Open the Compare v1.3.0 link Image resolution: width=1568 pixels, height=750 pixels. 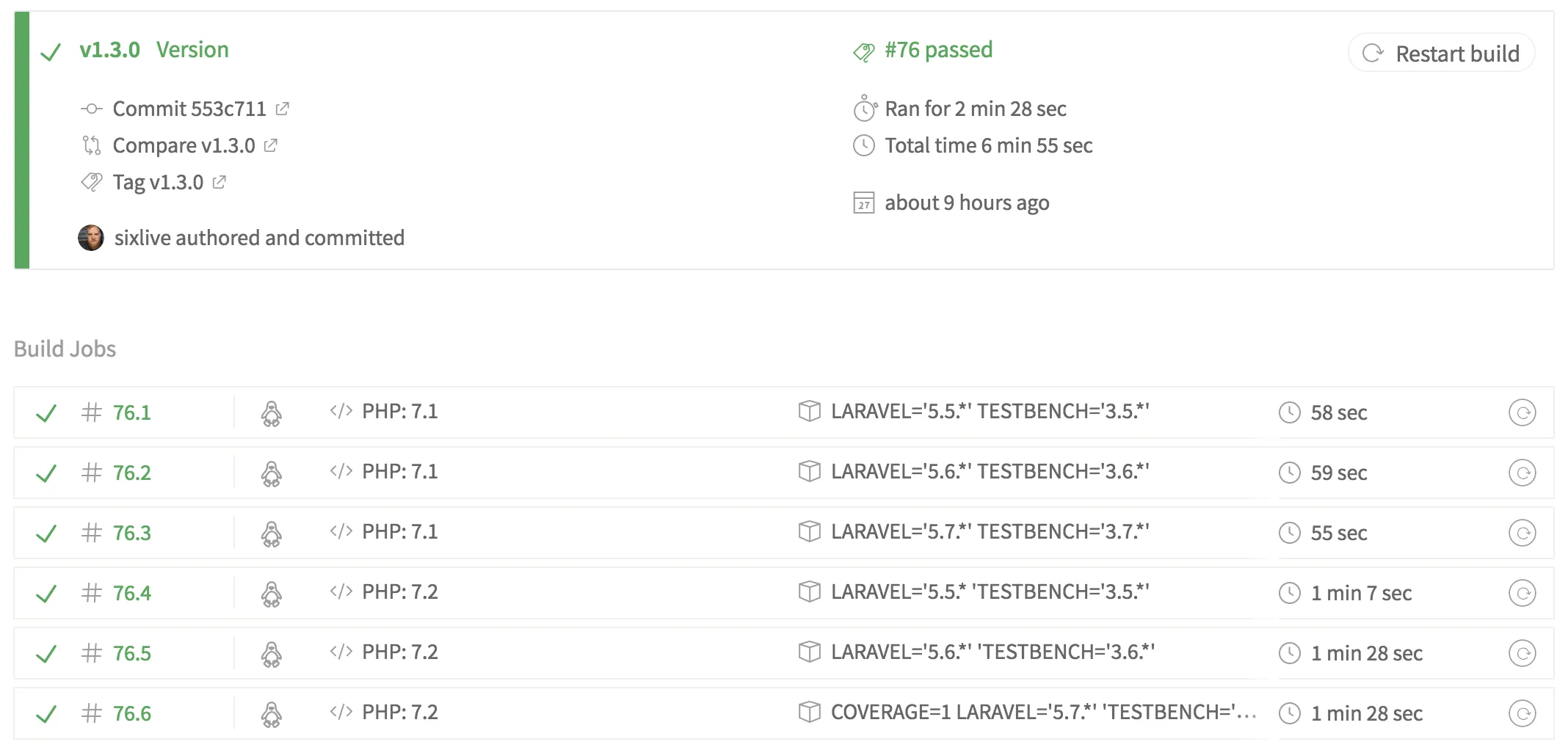point(184,145)
